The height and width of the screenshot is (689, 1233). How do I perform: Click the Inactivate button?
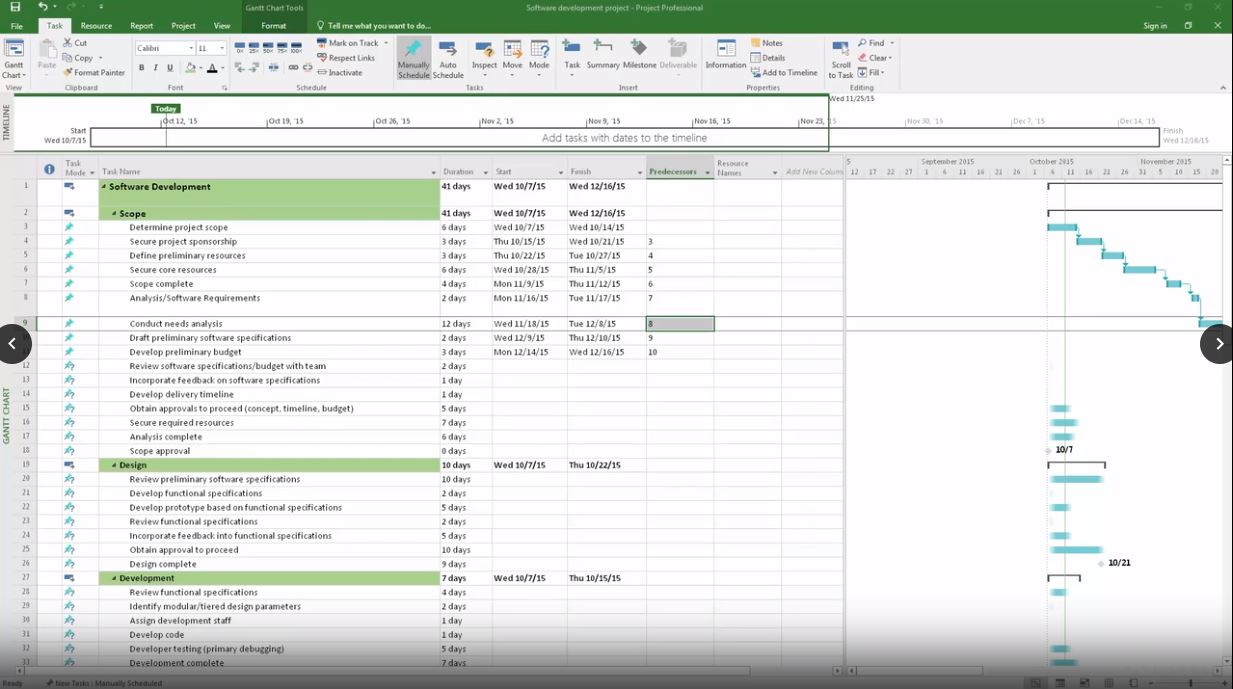[x=340, y=72]
